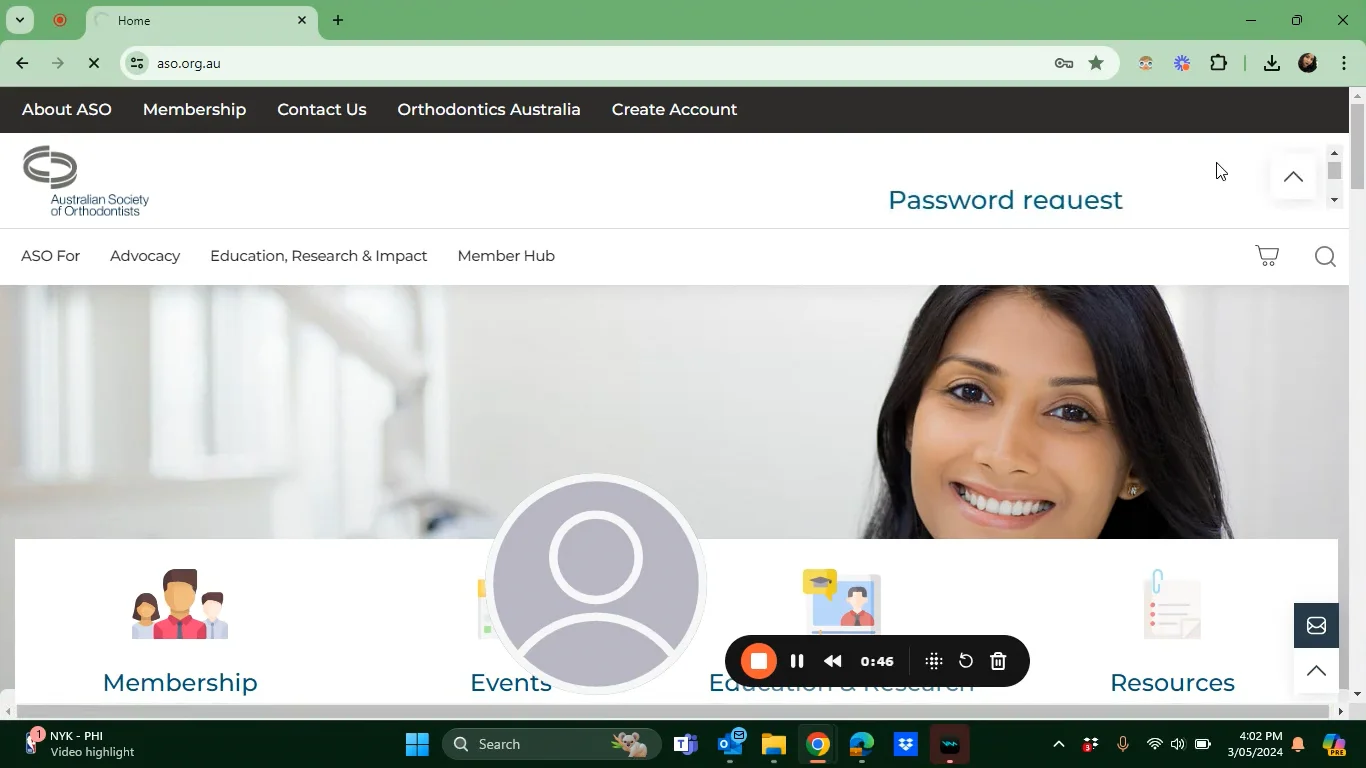Screen dimensions: 1366x768
Task: Go back to the previous page
Action: click(x=22, y=63)
